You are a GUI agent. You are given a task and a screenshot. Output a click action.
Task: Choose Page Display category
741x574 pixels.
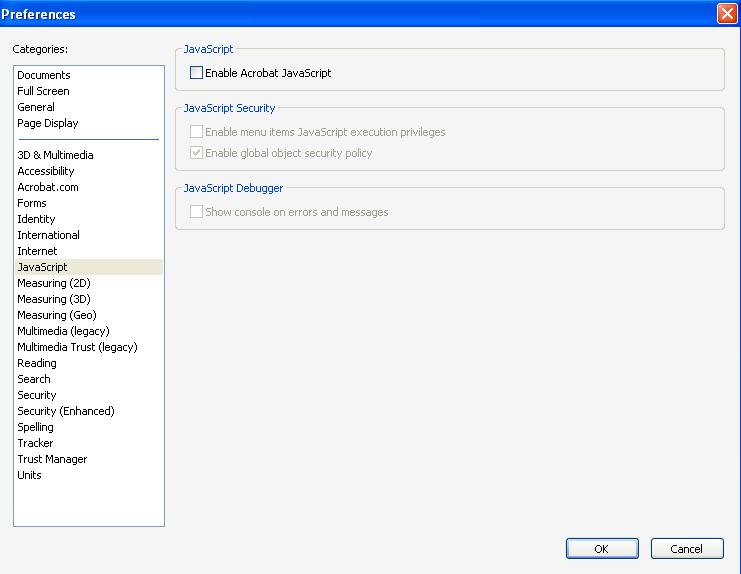pos(47,123)
